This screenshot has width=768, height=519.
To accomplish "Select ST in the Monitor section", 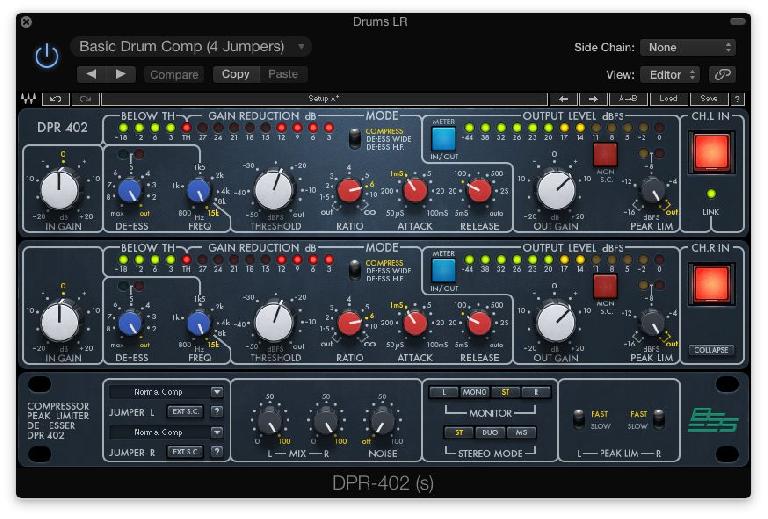I will [x=505, y=392].
